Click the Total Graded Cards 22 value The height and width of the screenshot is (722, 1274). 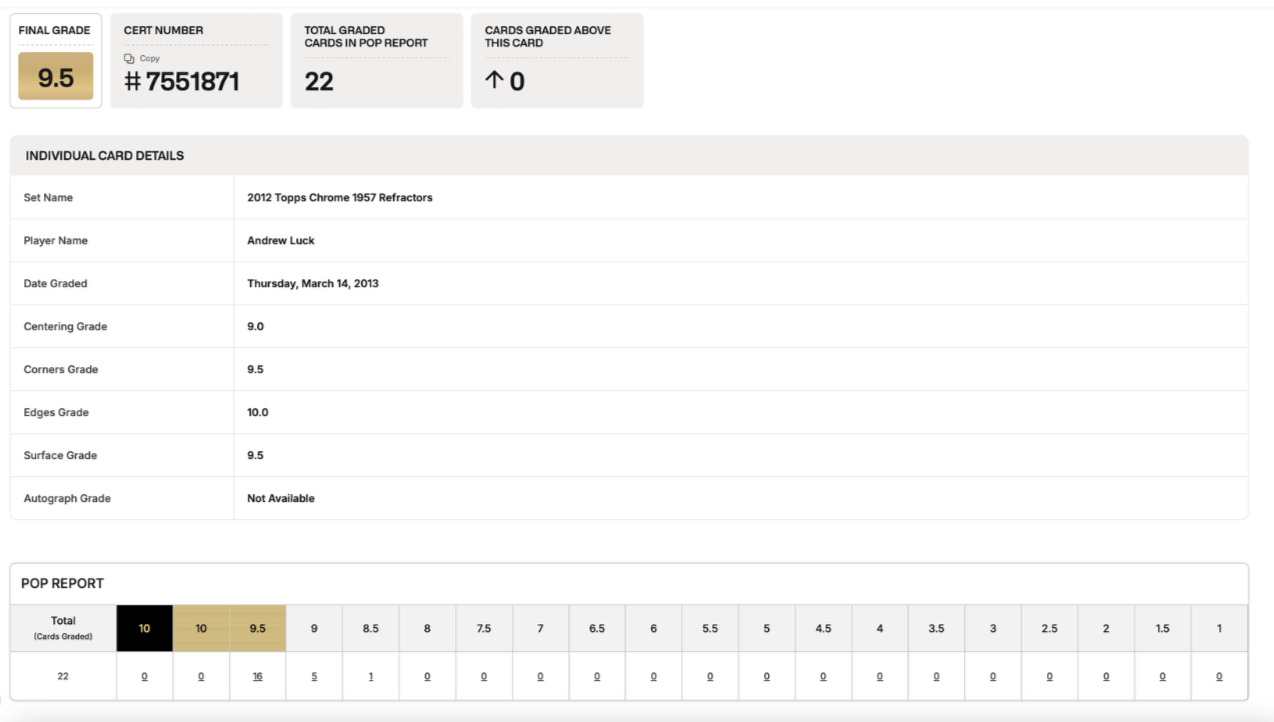coord(319,82)
